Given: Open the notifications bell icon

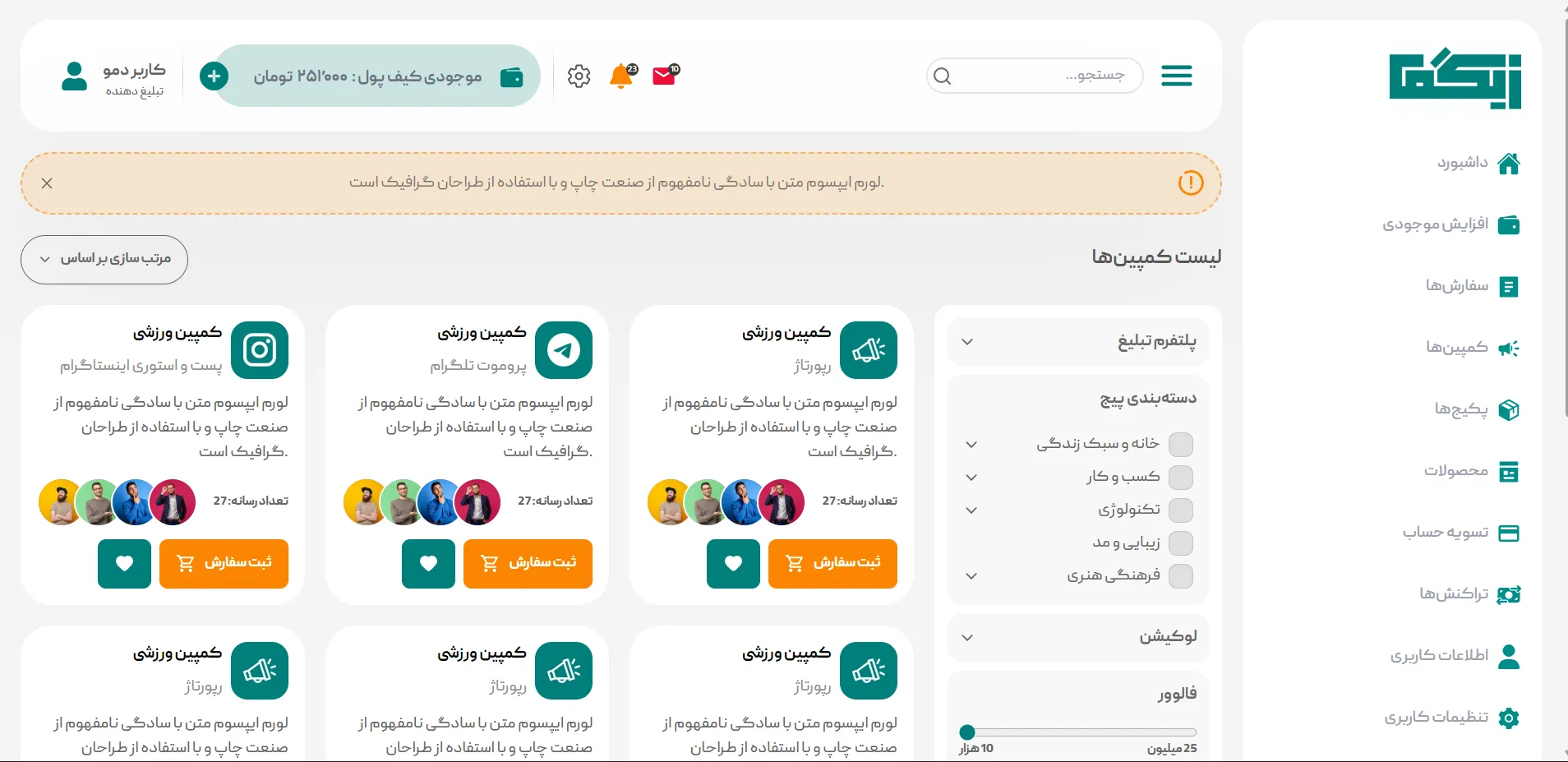Looking at the screenshot, I should (x=622, y=76).
